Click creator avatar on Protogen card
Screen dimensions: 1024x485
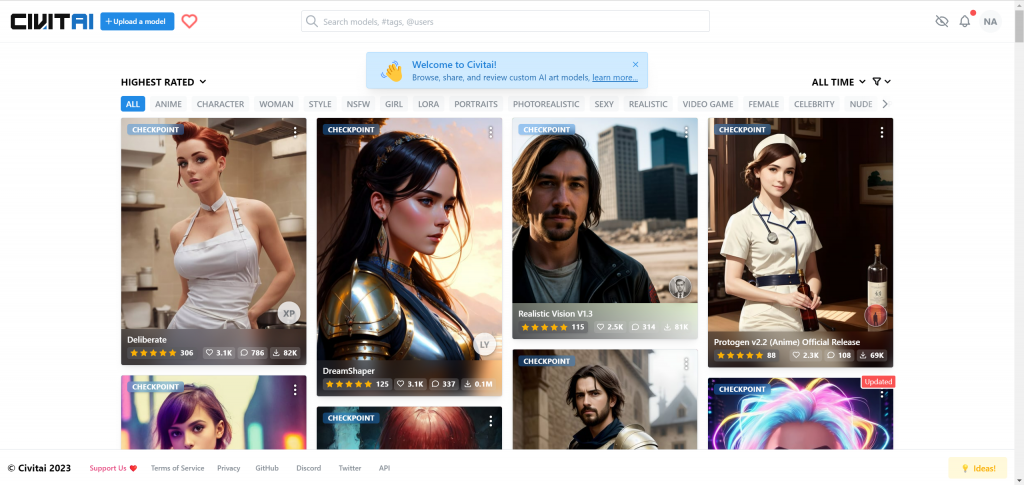(x=876, y=315)
